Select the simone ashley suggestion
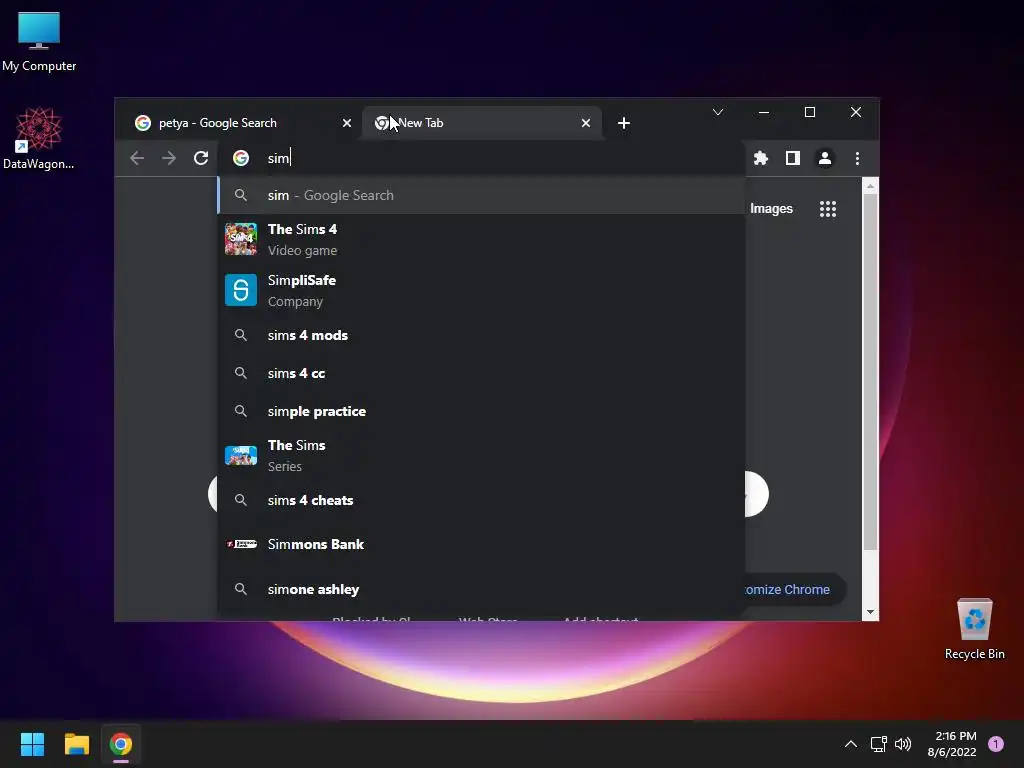The image size is (1024, 768). pos(481,589)
